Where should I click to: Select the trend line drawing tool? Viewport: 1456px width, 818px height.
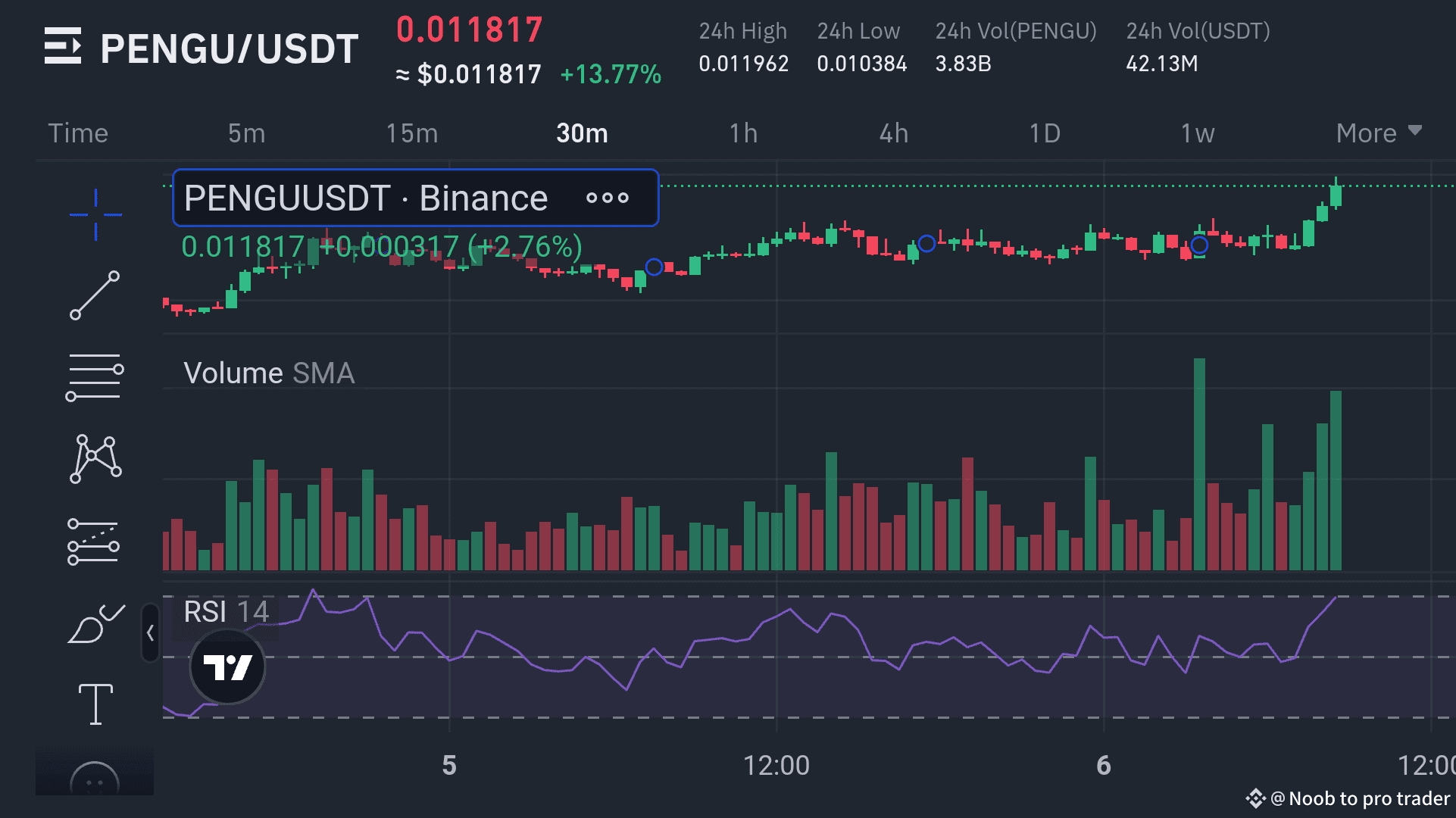[95, 295]
